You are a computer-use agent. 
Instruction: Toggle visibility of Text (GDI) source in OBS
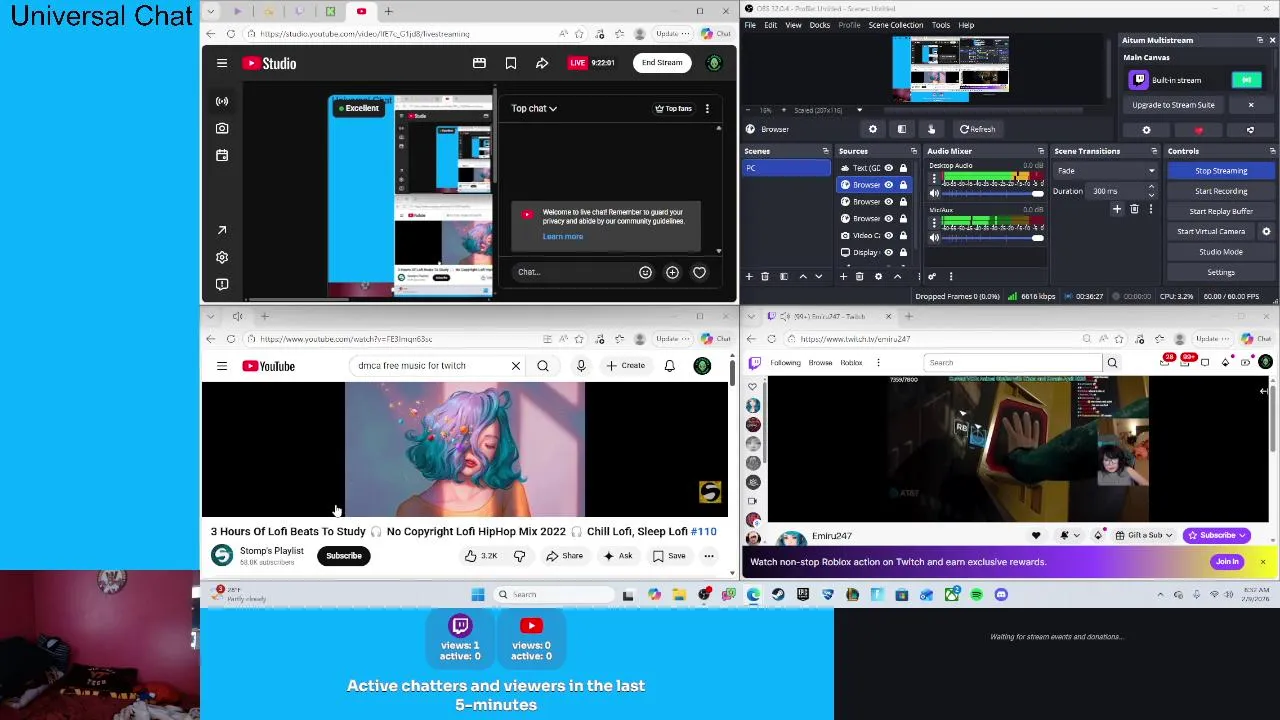(888, 168)
